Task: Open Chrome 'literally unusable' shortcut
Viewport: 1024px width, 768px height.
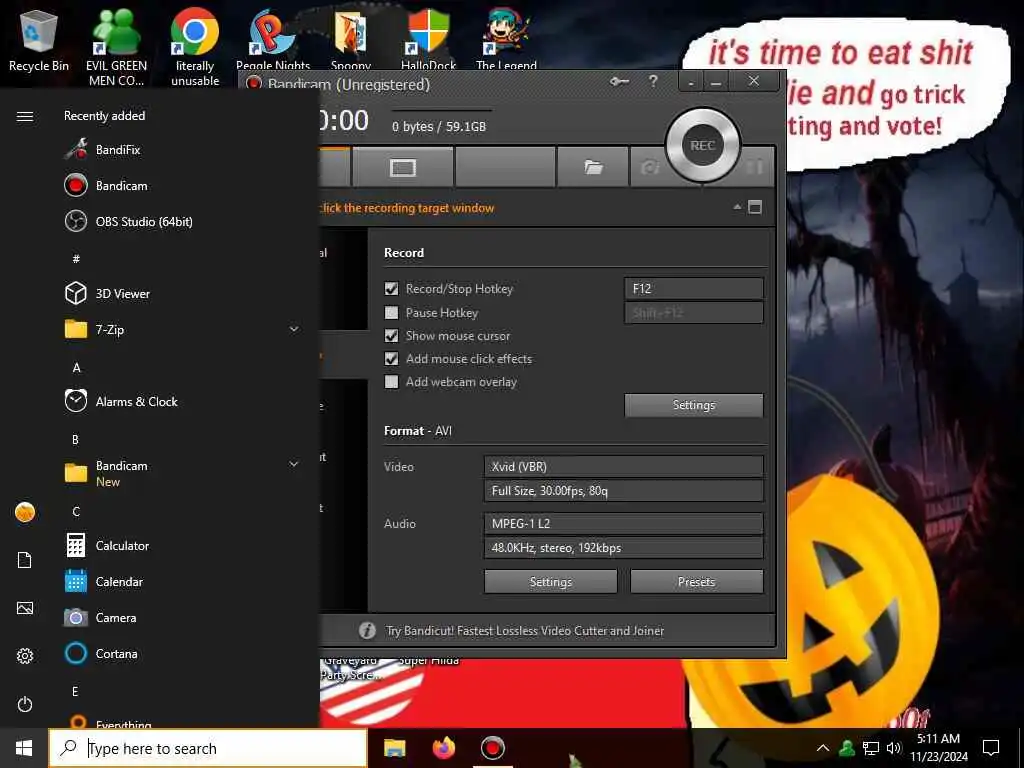Action: pyautogui.click(x=195, y=47)
